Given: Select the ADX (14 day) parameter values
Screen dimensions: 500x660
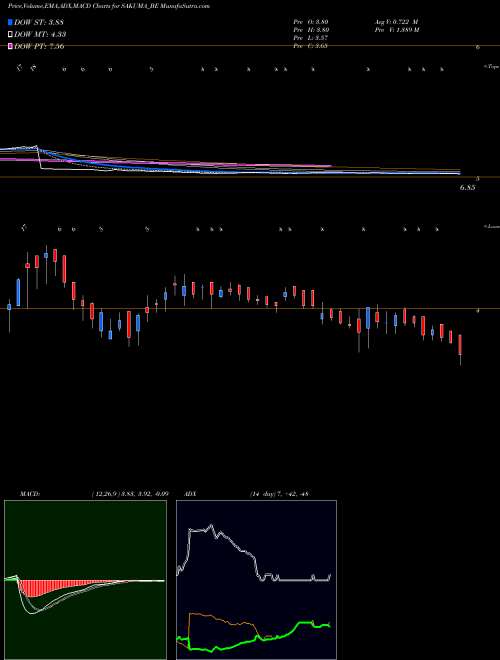Looking at the screenshot, I should pos(280,493).
